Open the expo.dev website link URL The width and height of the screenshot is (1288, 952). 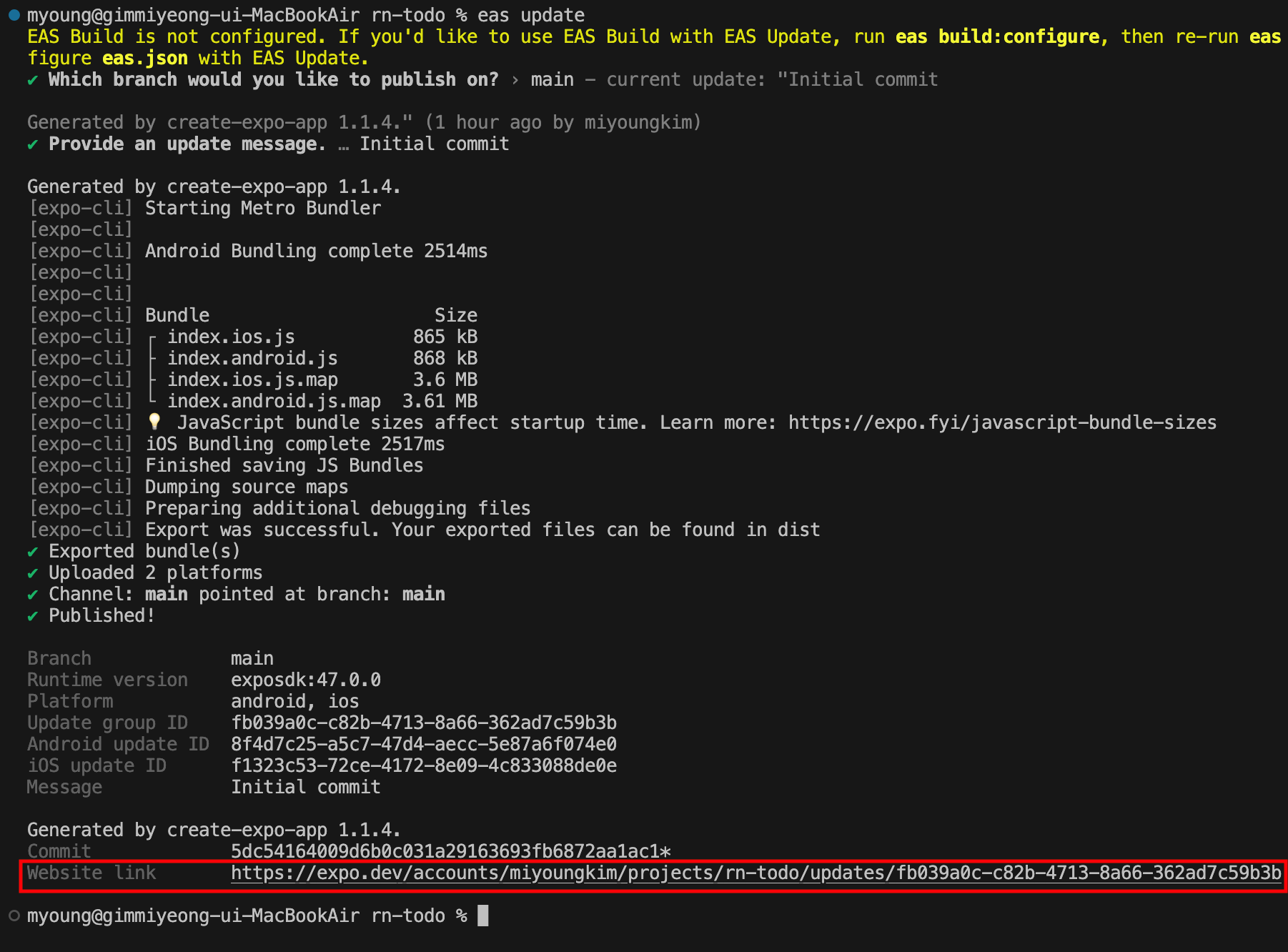click(756, 873)
